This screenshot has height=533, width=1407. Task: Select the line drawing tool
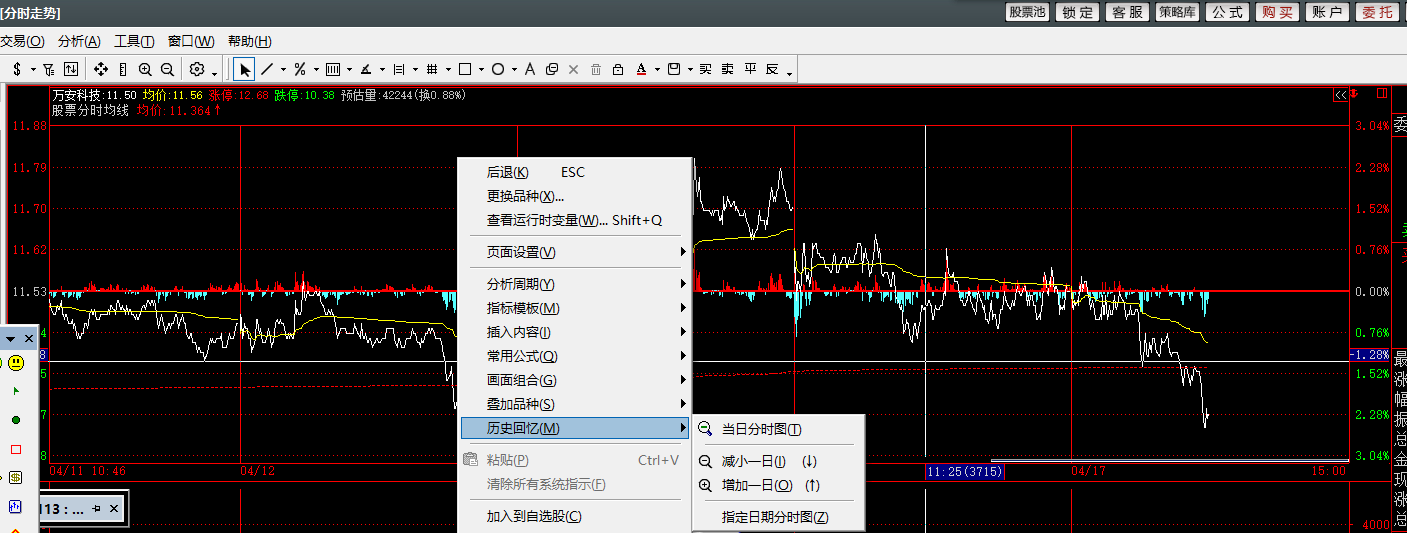click(x=267, y=69)
